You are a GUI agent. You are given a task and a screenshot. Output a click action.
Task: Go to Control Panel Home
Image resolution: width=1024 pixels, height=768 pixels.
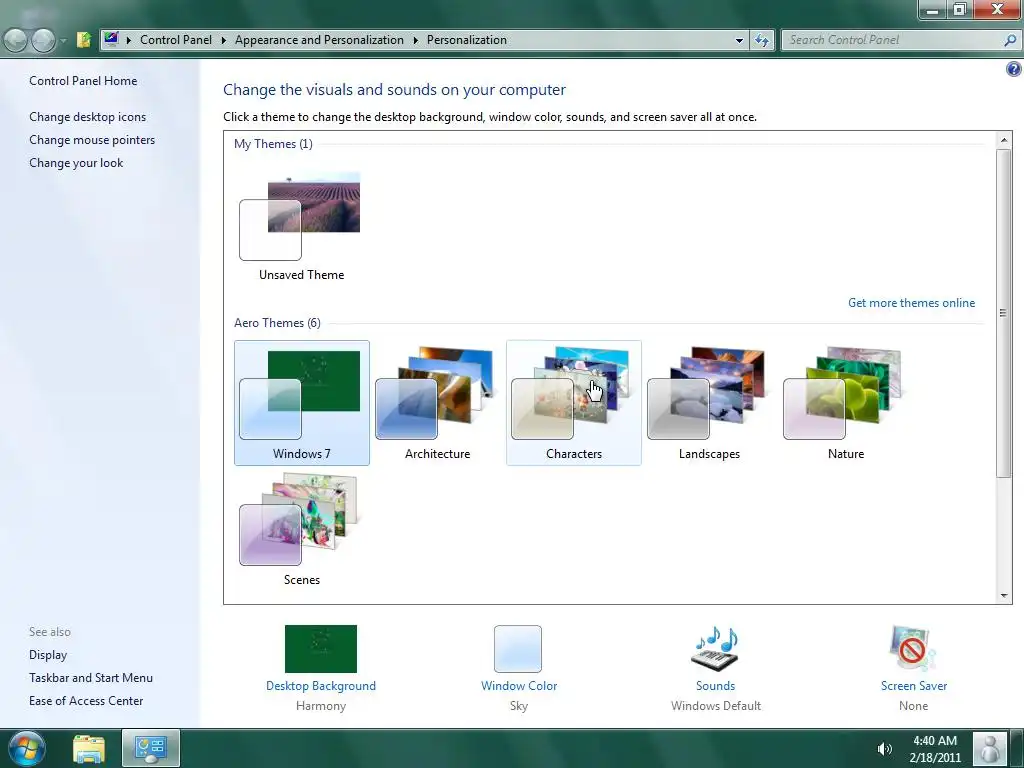click(x=83, y=81)
